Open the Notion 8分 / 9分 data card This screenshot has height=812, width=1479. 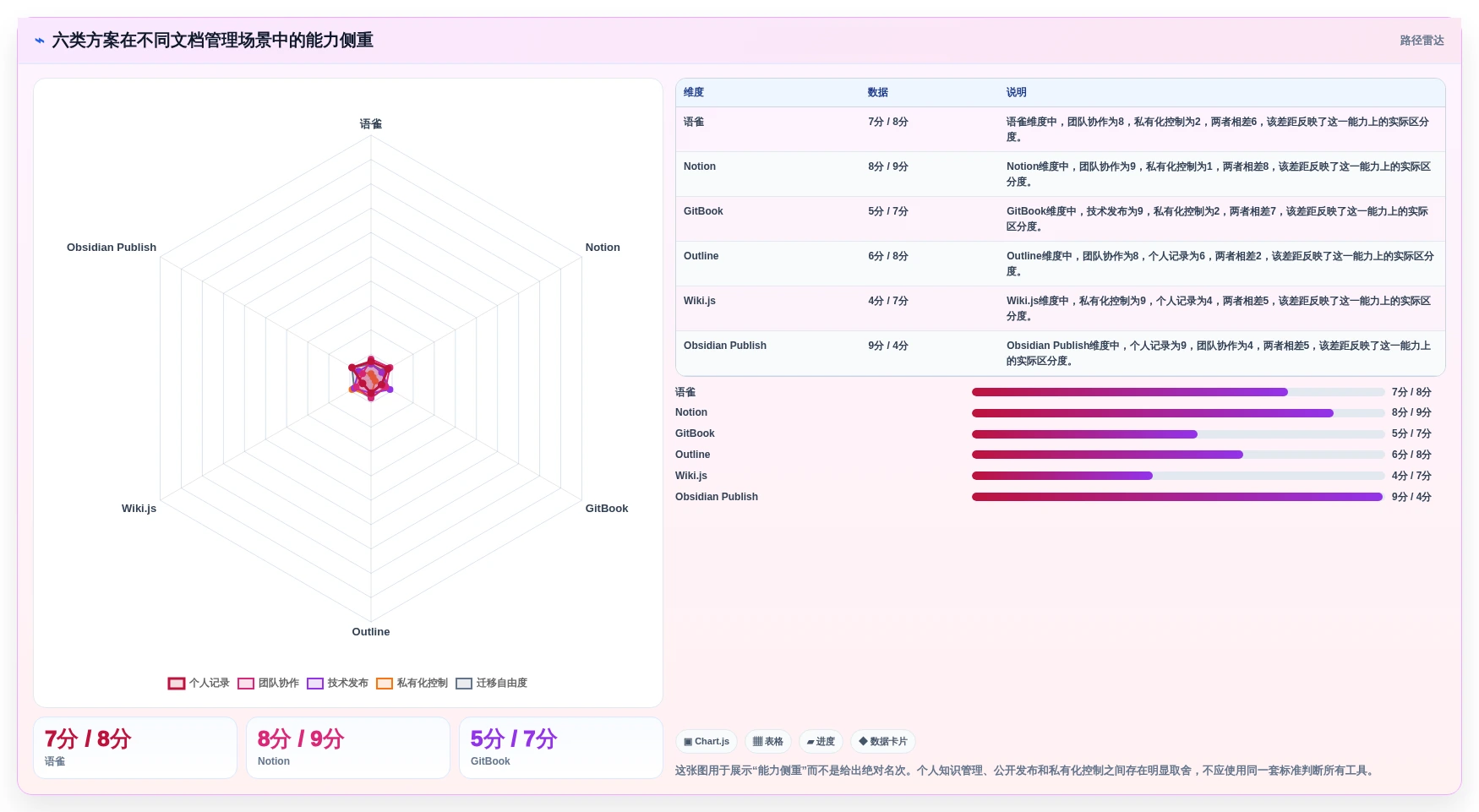(348, 748)
